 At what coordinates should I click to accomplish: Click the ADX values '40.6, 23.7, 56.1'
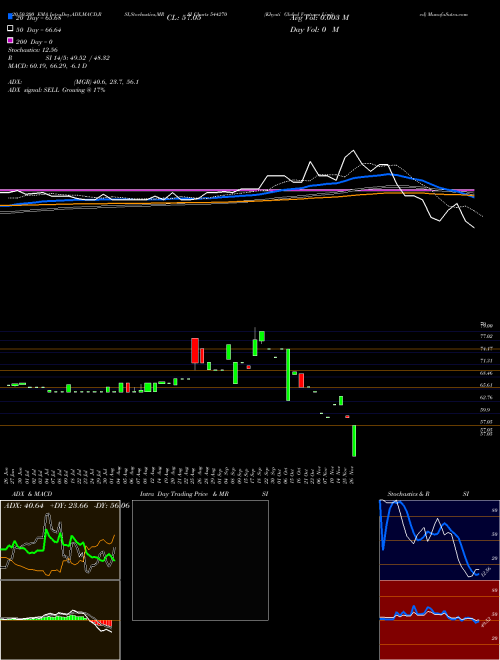coord(118,82)
